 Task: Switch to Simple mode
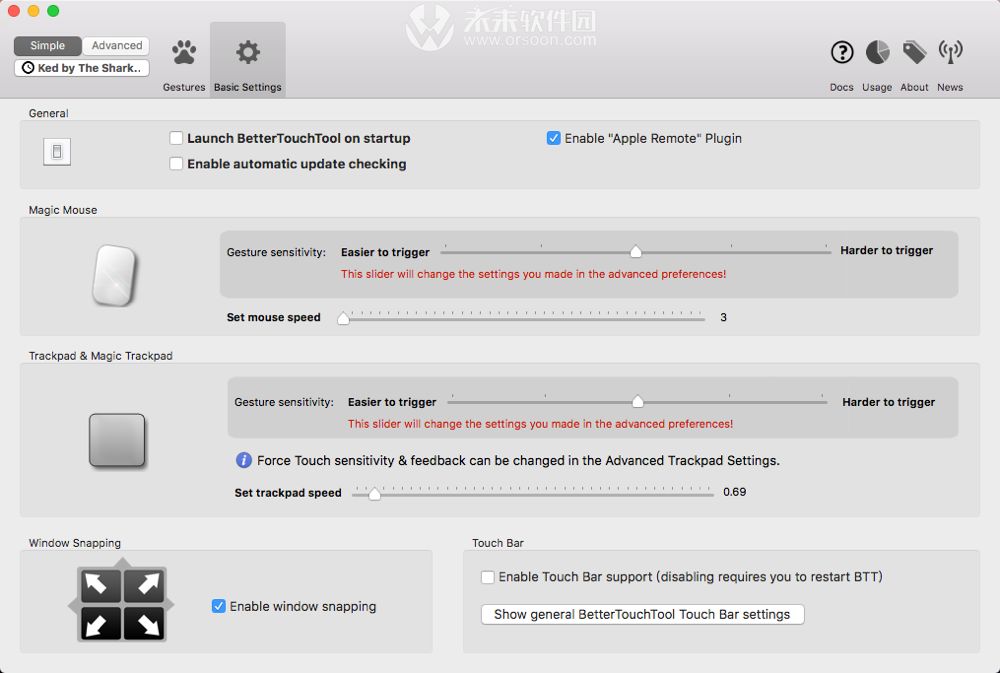click(48, 45)
